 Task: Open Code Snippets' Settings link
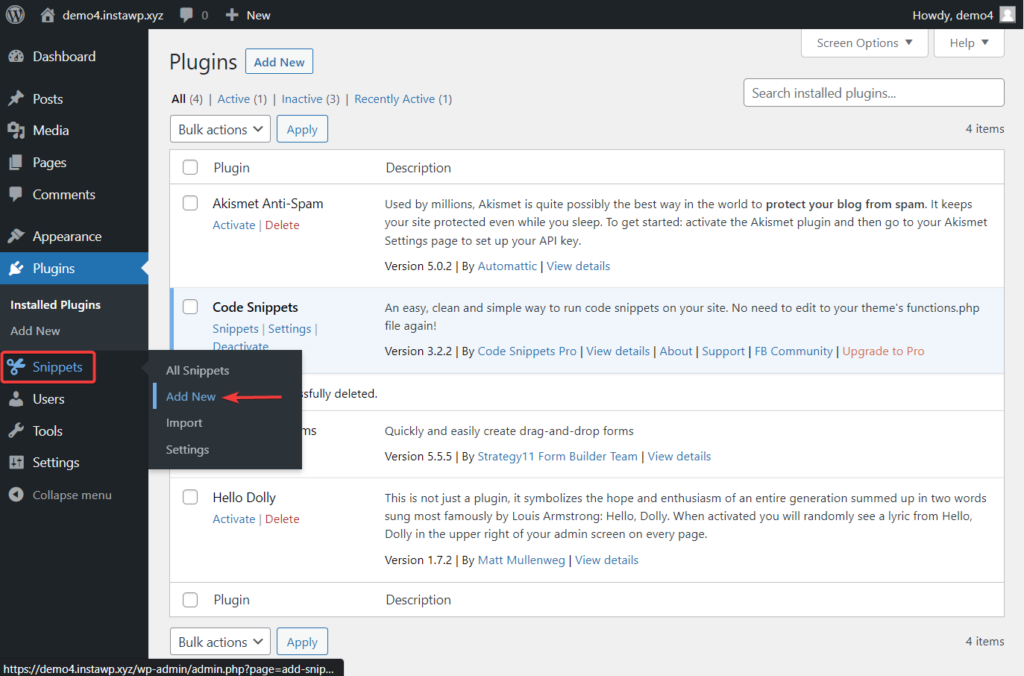pyautogui.click(x=289, y=329)
